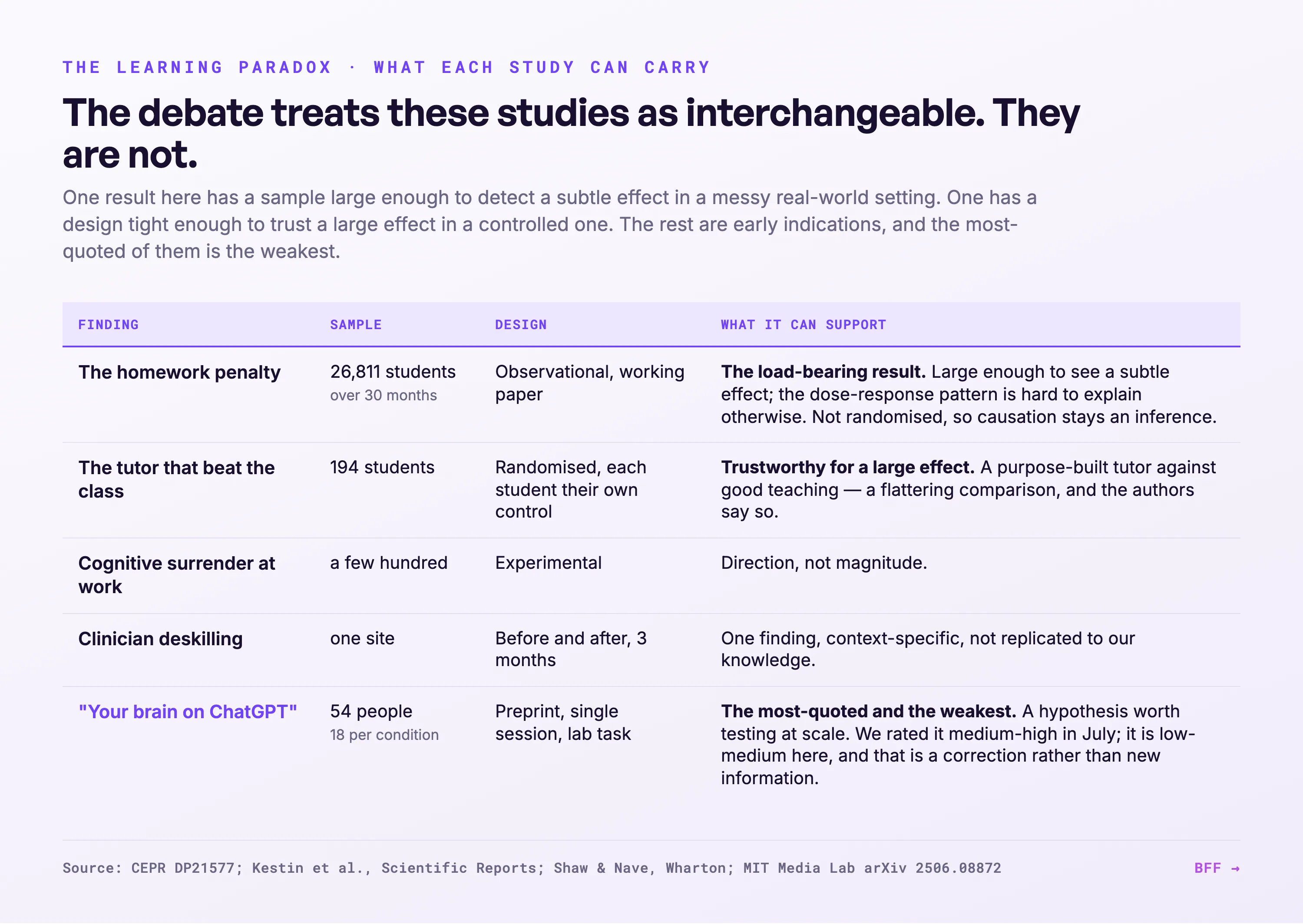Click "The most-quoted and the weakest." text
Viewport: 1303px width, 924px height.
[868, 711]
